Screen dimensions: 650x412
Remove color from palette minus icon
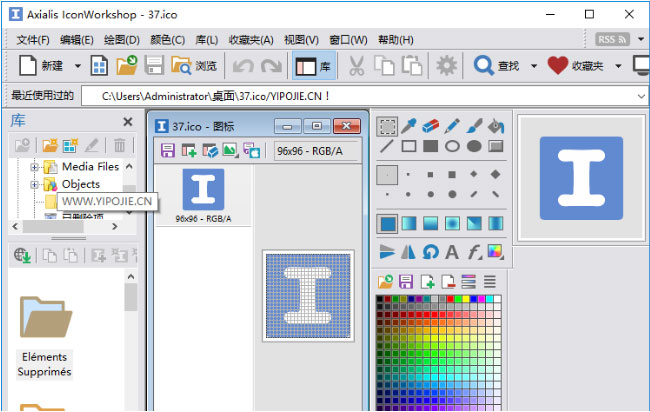[x=448, y=282]
